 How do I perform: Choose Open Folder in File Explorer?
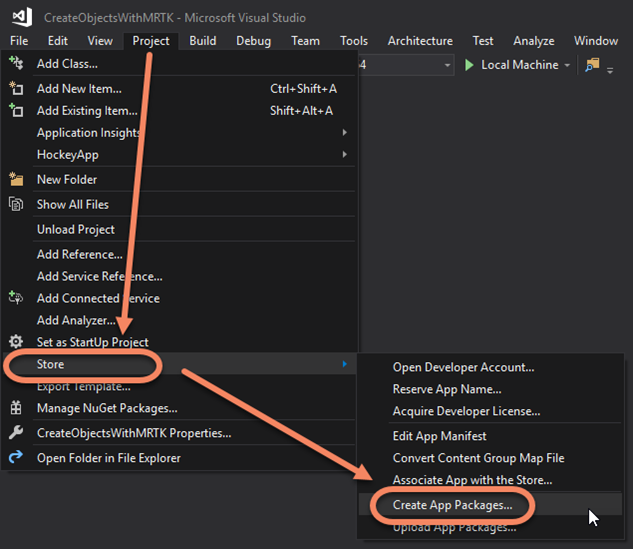click(x=180, y=458)
